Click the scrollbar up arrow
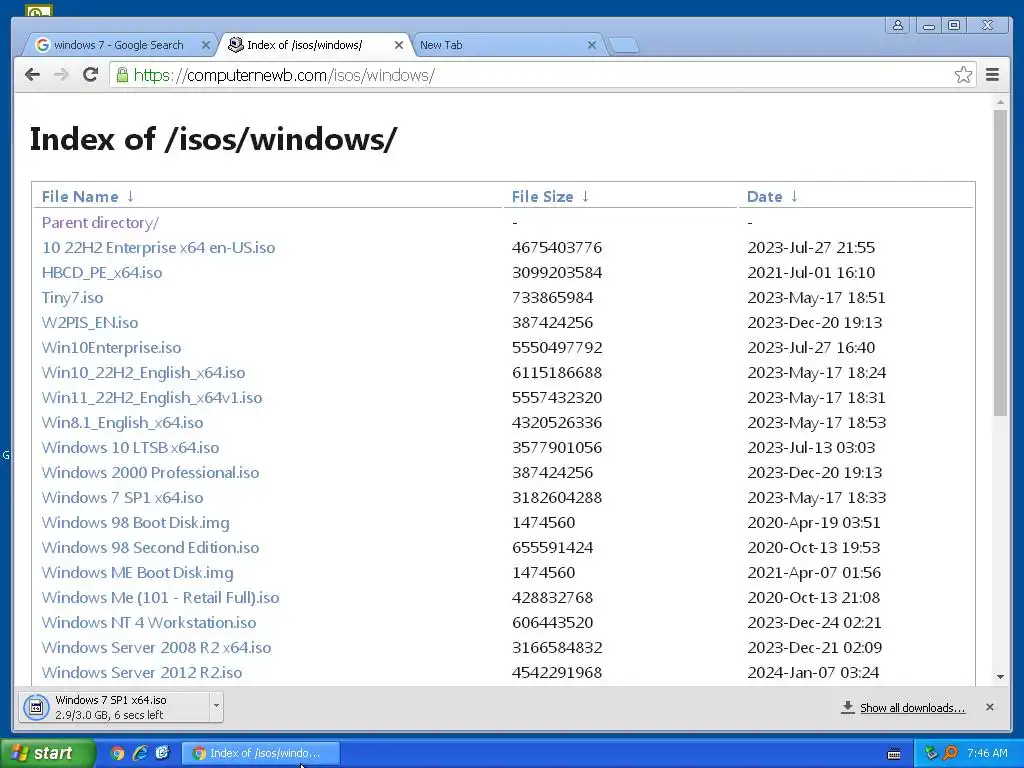This screenshot has height=768, width=1024. click(1000, 103)
